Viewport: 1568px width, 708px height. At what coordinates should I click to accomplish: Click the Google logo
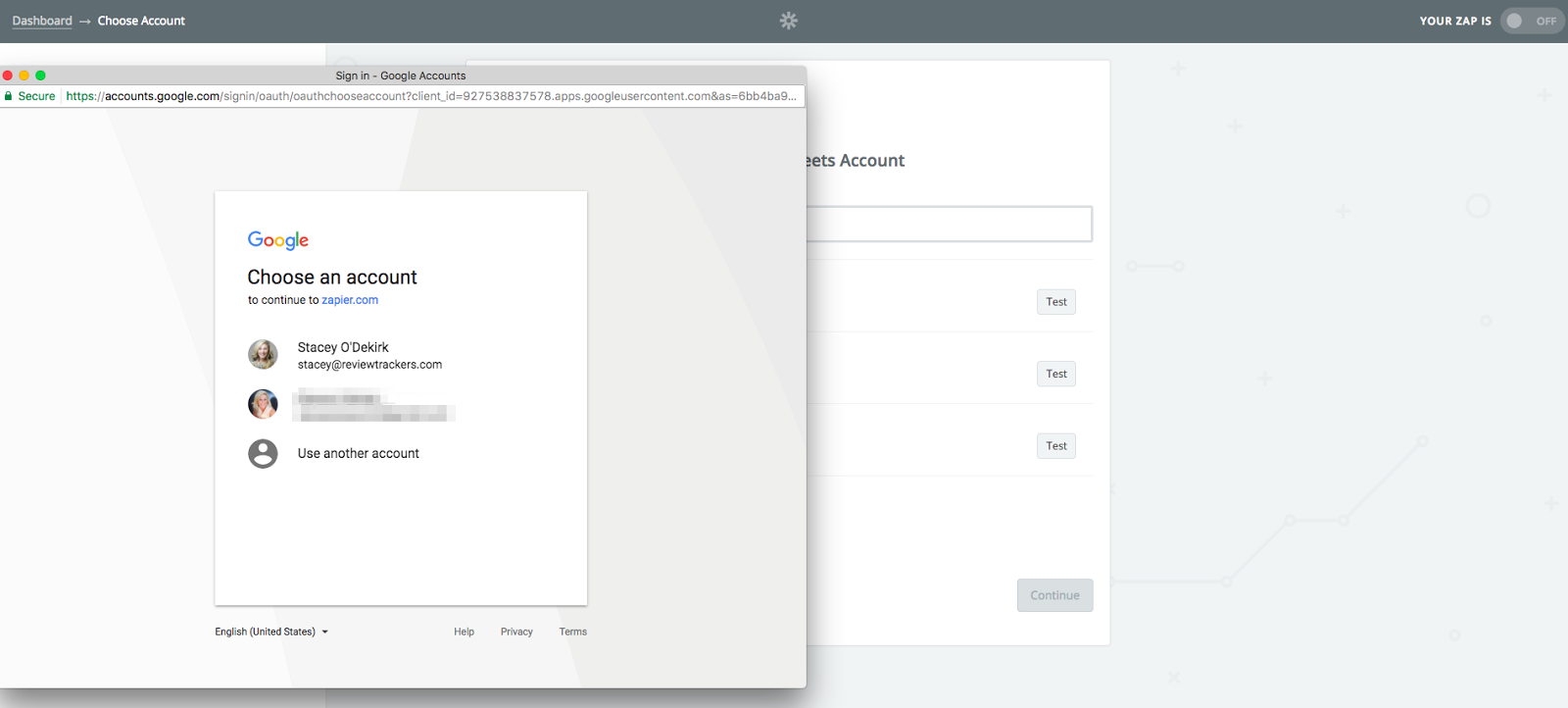[x=278, y=240]
